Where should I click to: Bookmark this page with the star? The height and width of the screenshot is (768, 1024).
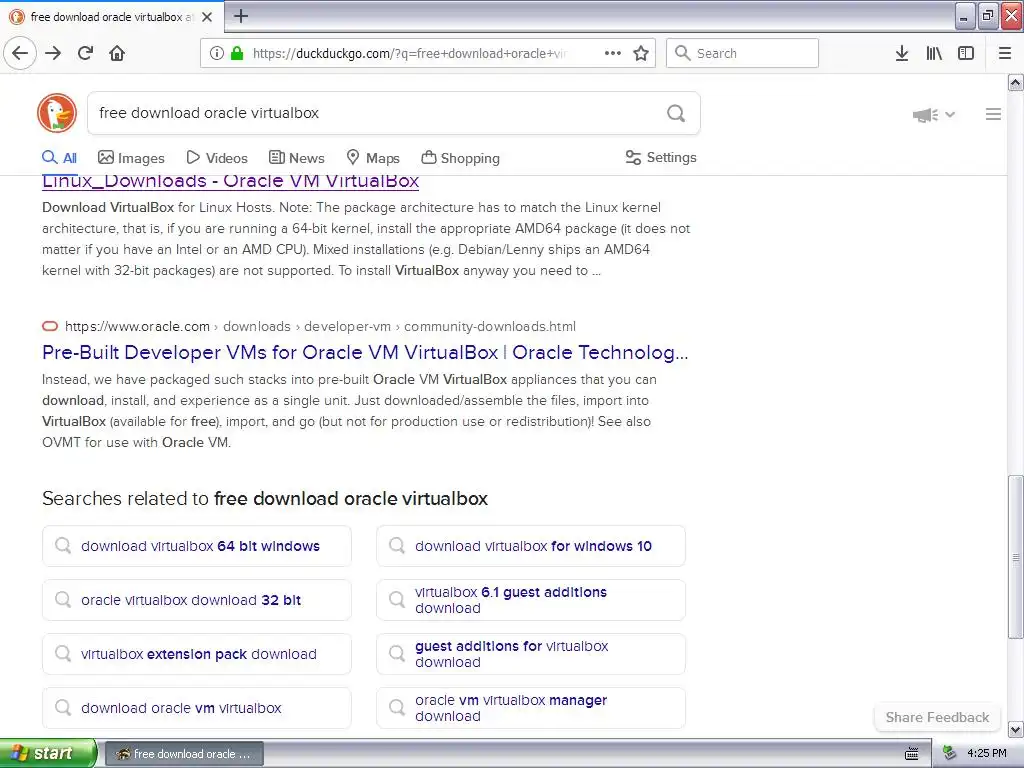point(641,53)
